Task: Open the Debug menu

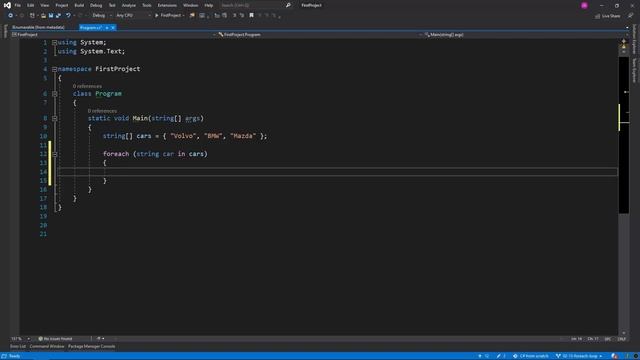Action: click(x=96, y=5)
